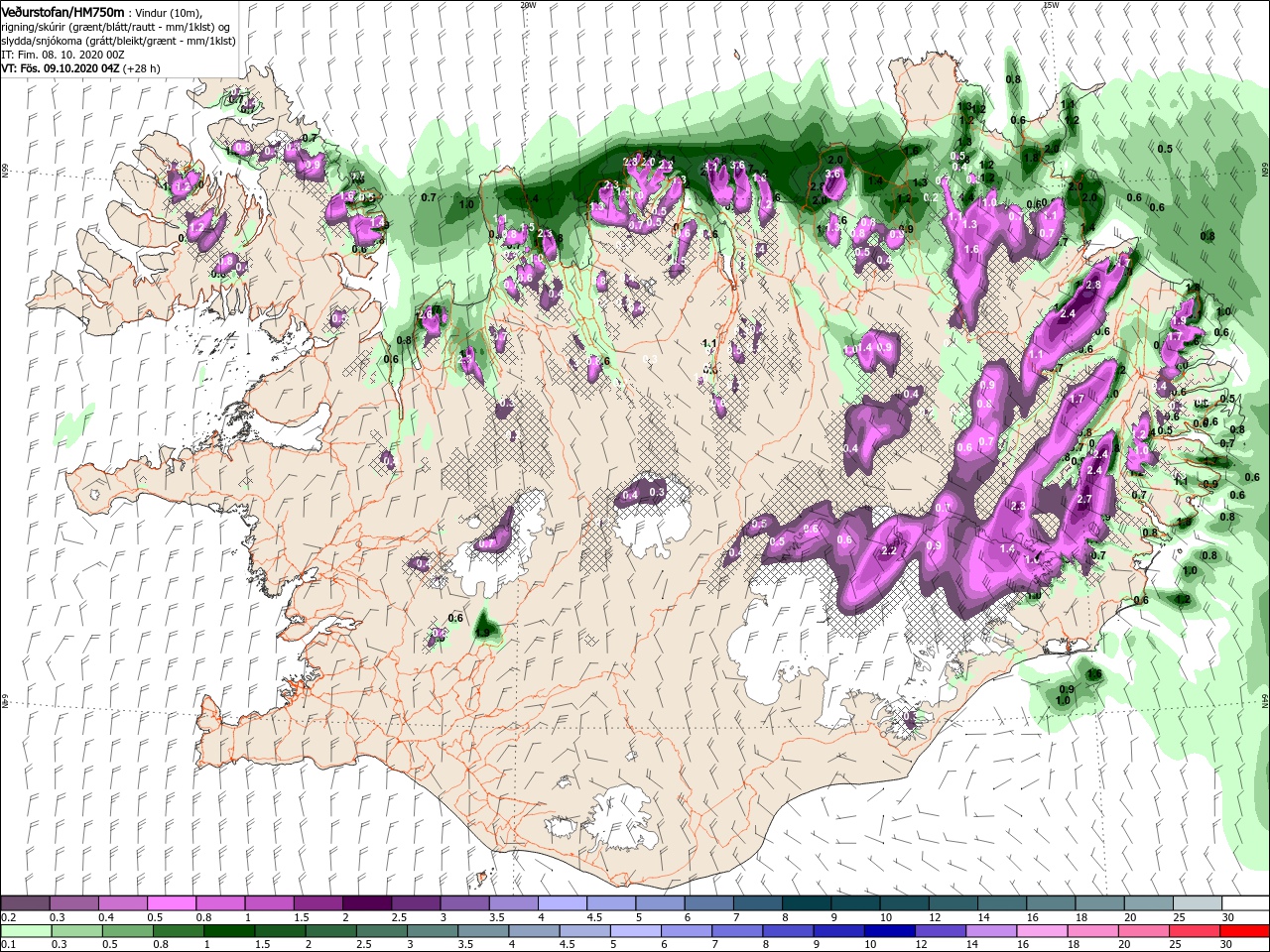1270x952 pixels.
Task: Pick lower legend swatch between 3.5 and 4
Action: (481, 931)
